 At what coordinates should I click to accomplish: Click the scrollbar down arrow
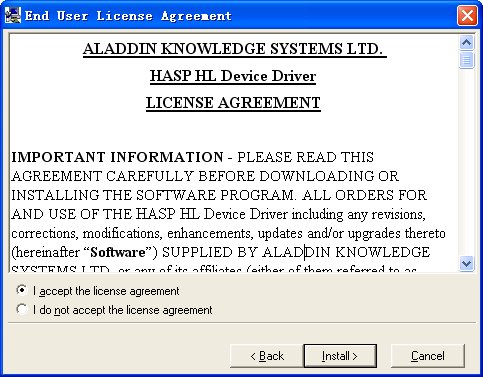click(466, 263)
